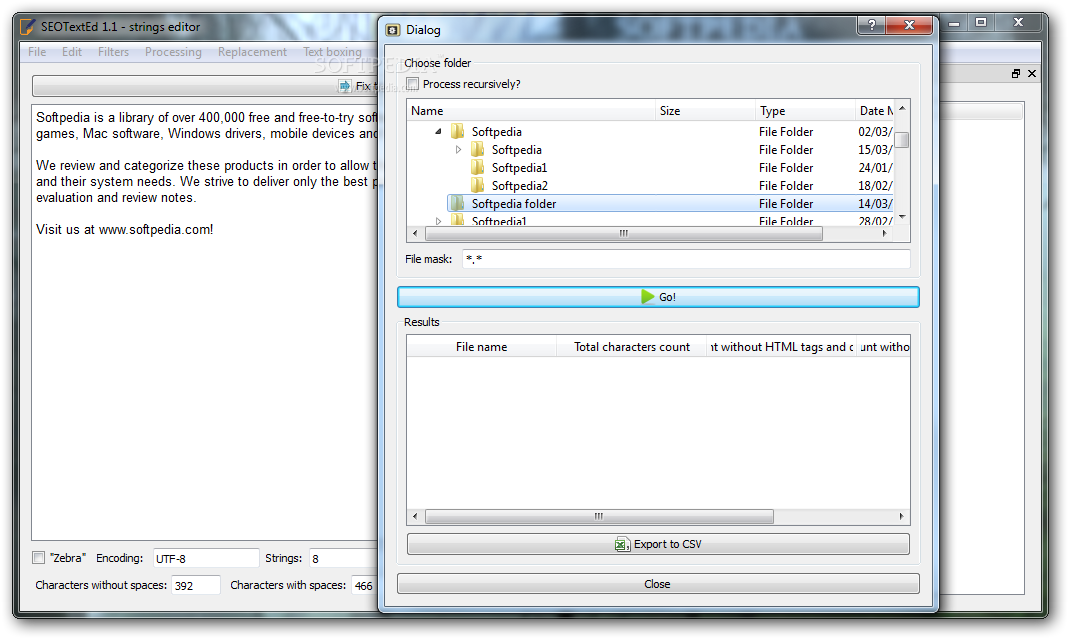Click folder tree scroll up arrow
Image resolution: width=1069 pixels, height=639 pixels.
click(902, 108)
